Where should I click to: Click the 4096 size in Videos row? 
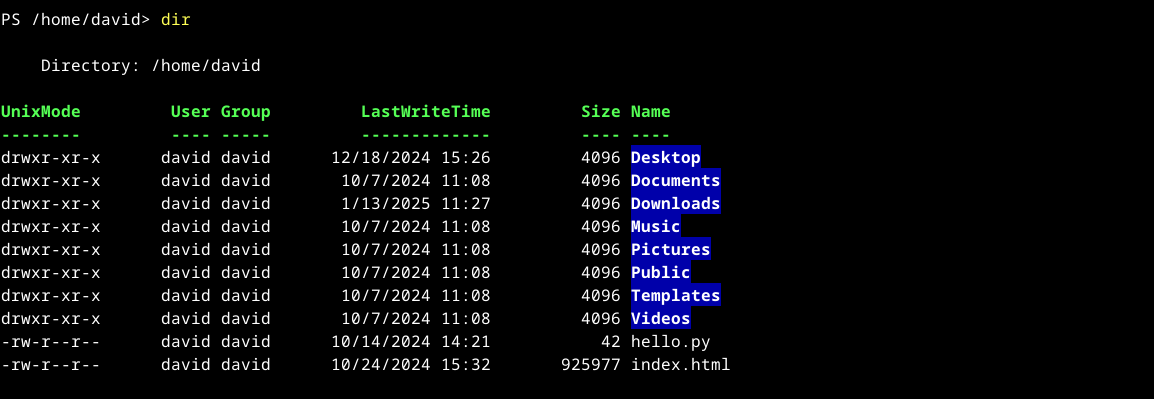tap(601, 318)
